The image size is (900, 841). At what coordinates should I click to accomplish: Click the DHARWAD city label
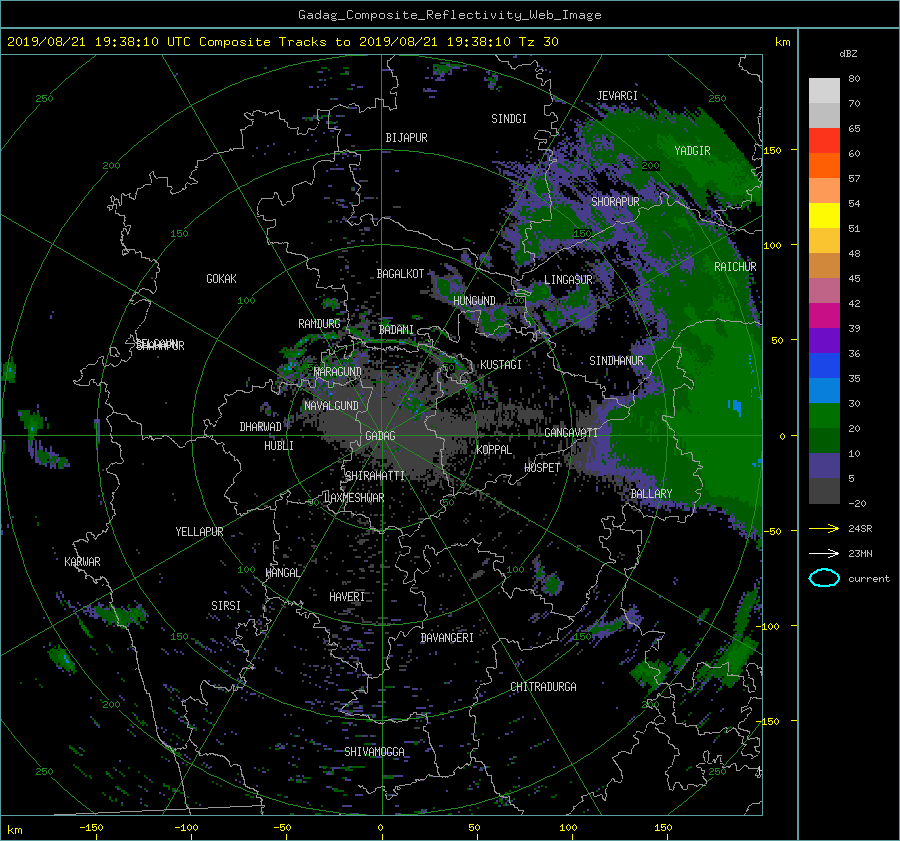click(x=260, y=427)
